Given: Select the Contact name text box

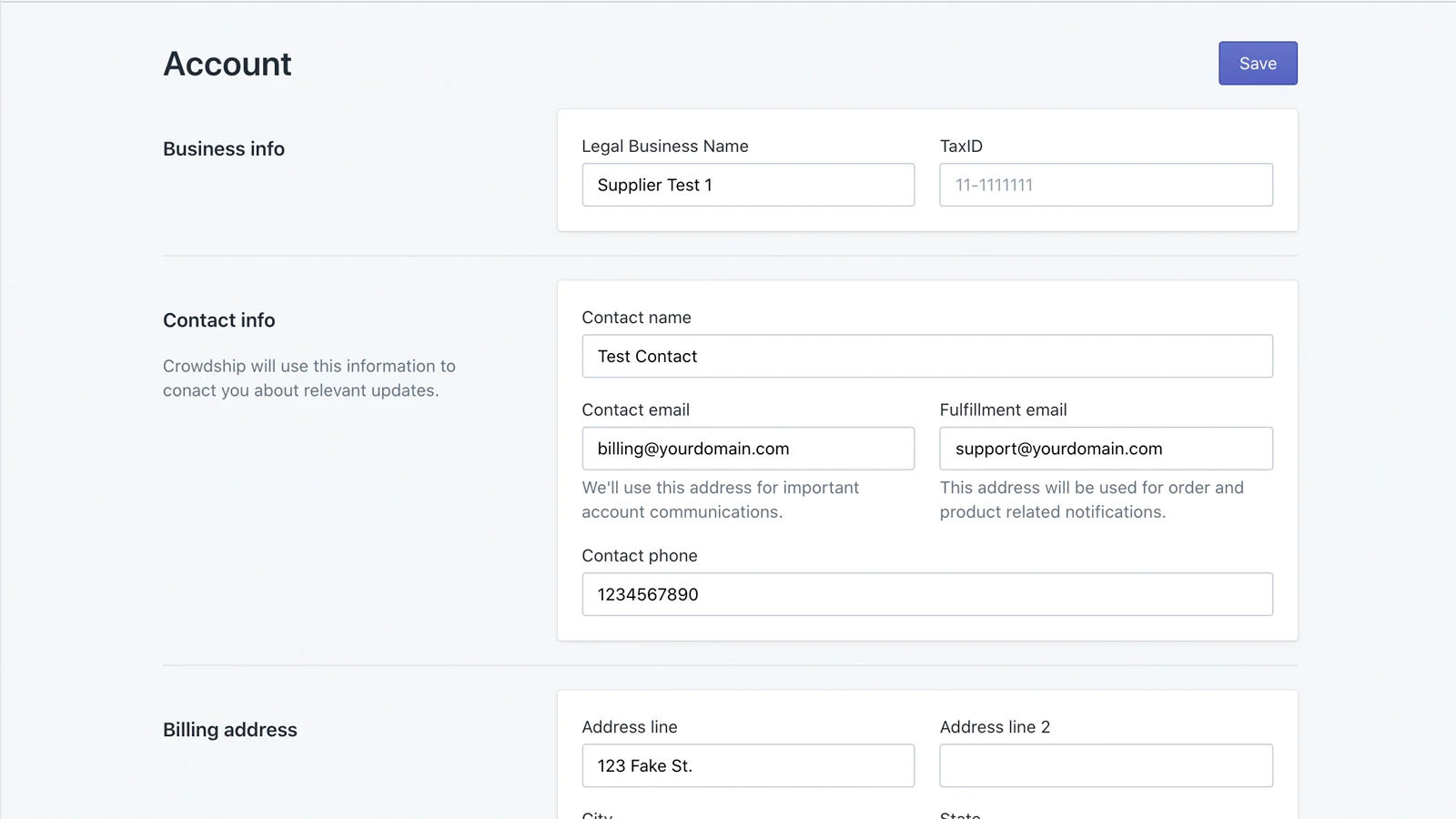Looking at the screenshot, I should (x=926, y=356).
